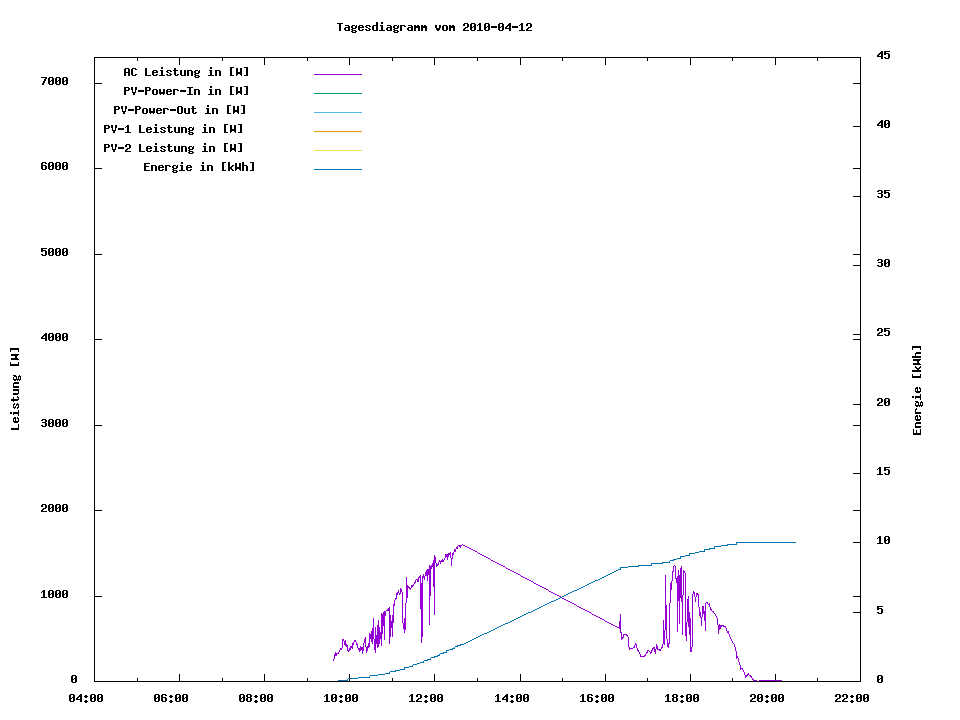Click the PV-2 Leistung in [W] legend label
Image resolution: width=960 pixels, height=720 pixels.
click(173, 148)
